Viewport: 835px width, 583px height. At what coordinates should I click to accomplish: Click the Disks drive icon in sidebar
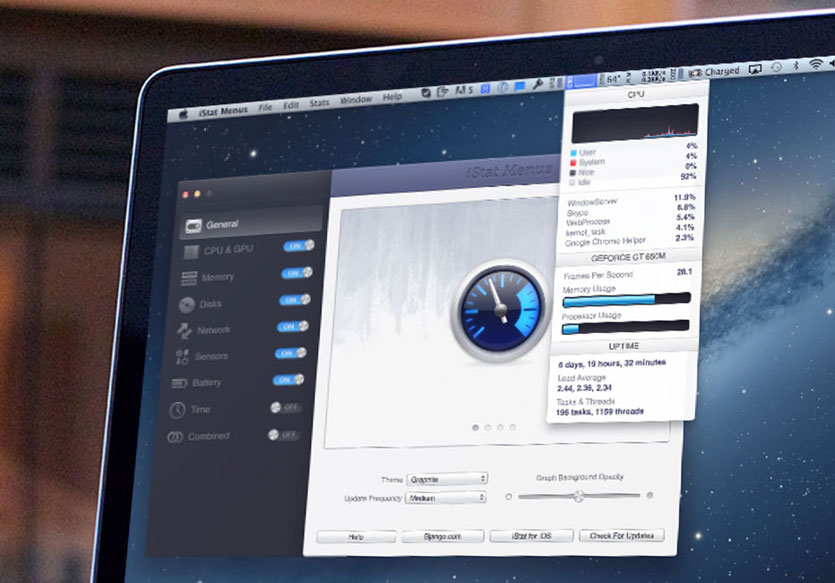click(186, 305)
